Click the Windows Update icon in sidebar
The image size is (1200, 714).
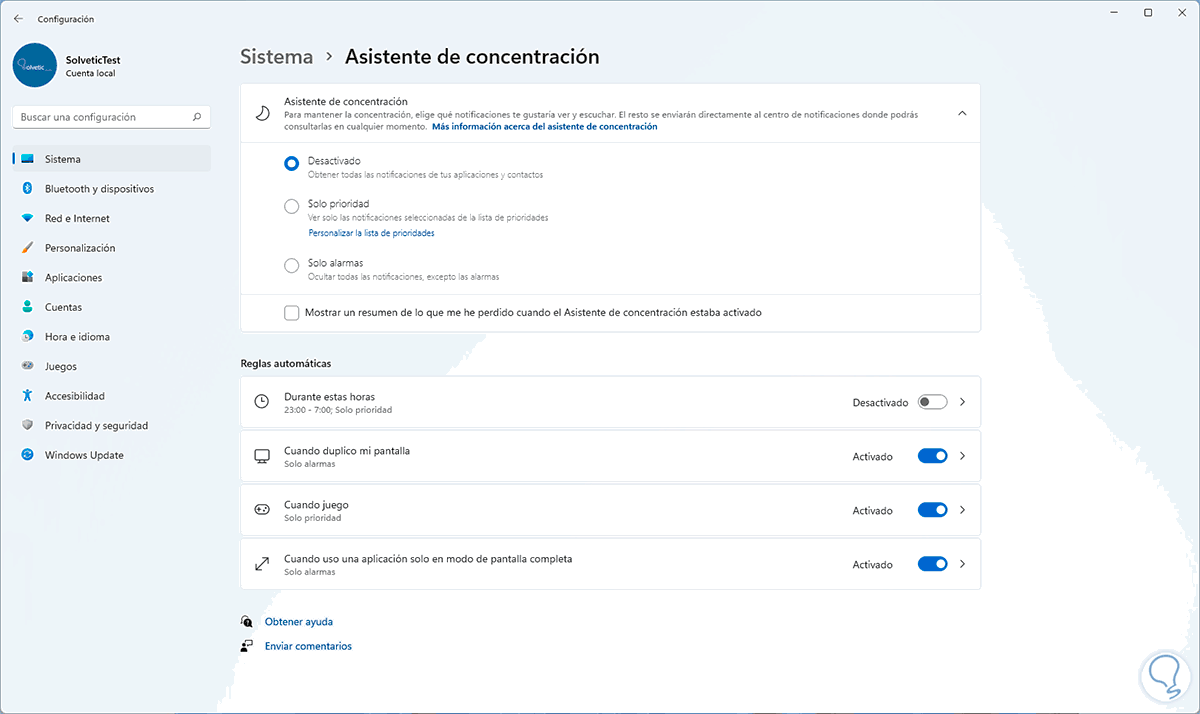(27, 455)
